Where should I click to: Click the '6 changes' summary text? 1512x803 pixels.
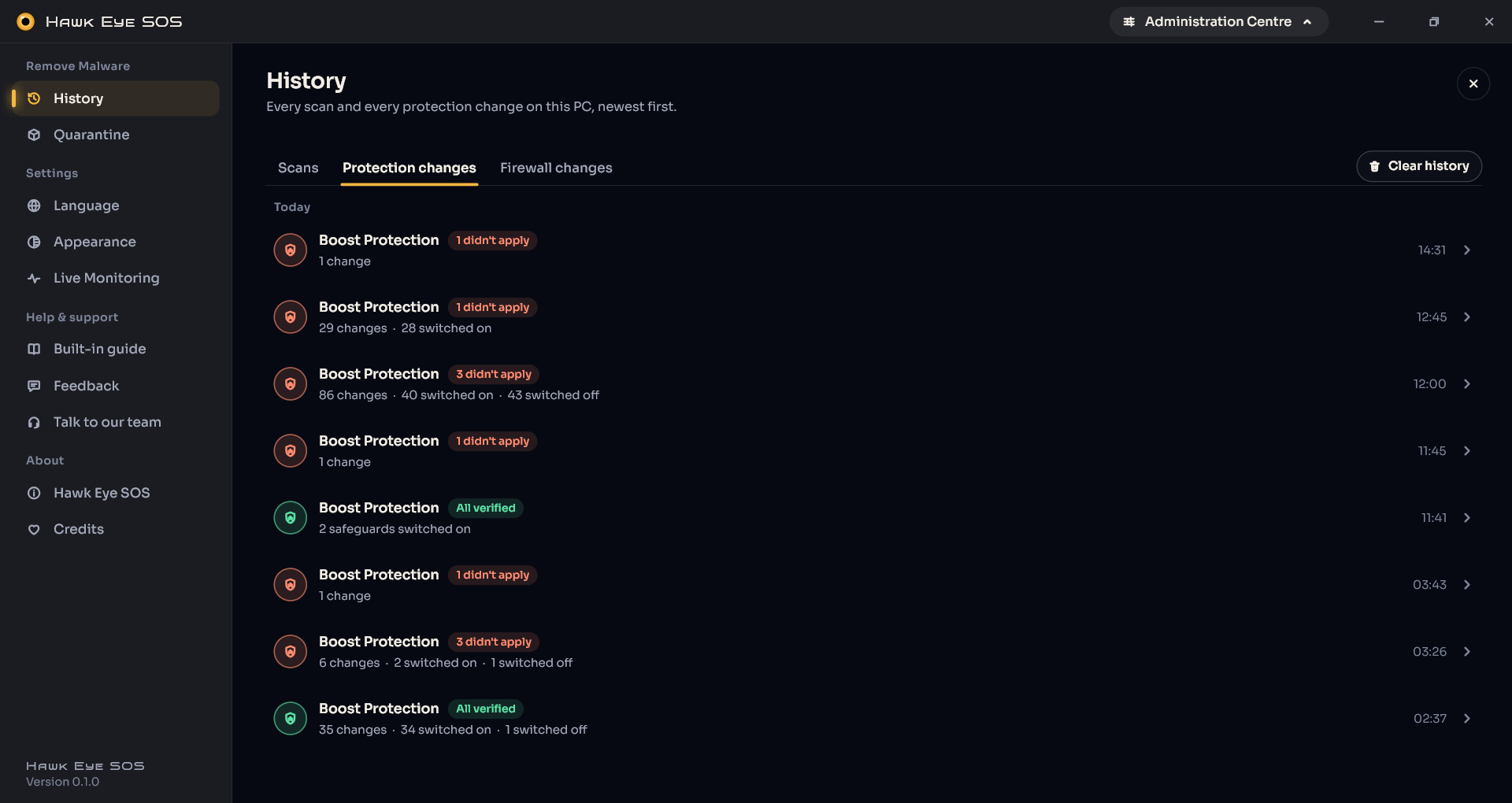point(349,663)
